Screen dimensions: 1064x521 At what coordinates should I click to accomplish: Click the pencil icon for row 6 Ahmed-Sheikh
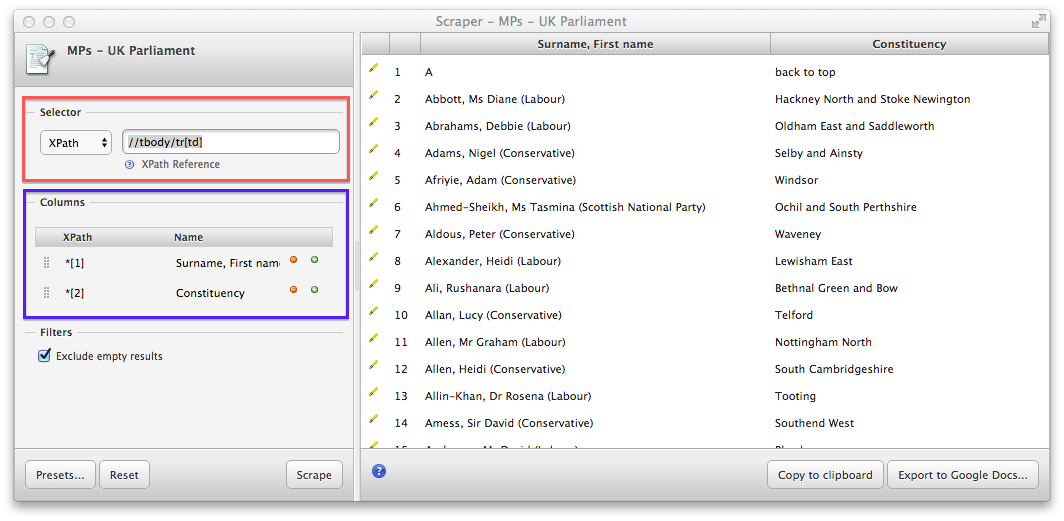(373, 204)
